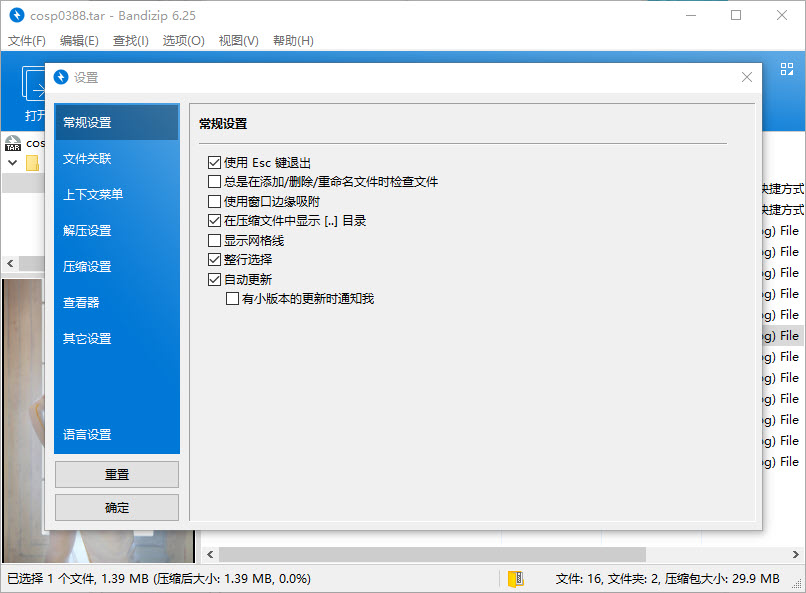The width and height of the screenshot is (806, 593).
Task: Switch to the 压缩设置 settings section
Action: point(116,266)
